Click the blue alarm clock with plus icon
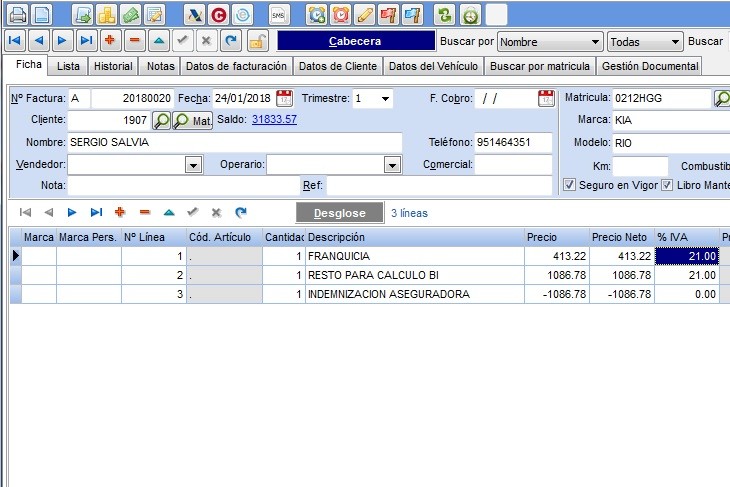This screenshot has width=730, height=487. 317,15
